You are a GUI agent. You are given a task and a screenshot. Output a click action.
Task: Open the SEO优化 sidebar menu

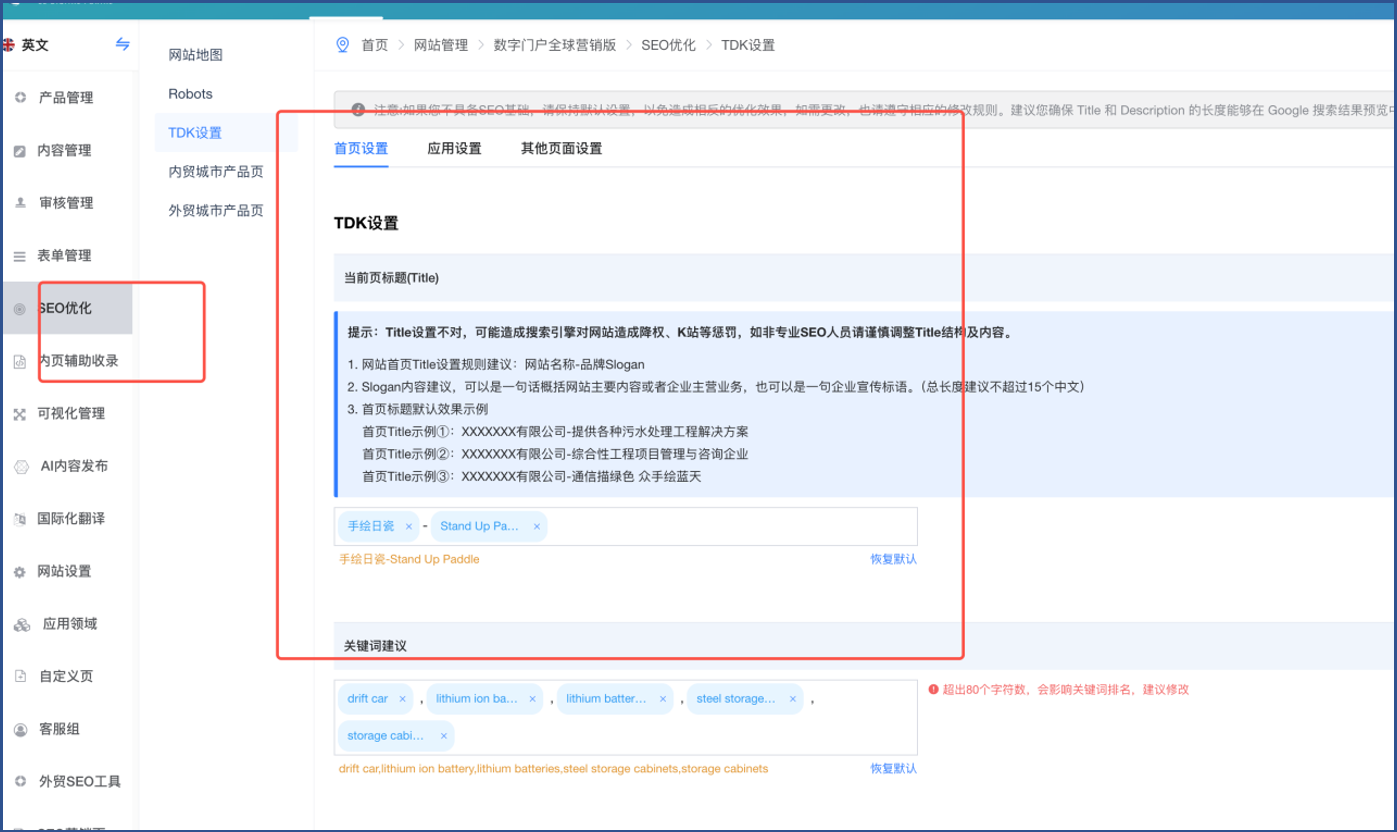pos(65,309)
